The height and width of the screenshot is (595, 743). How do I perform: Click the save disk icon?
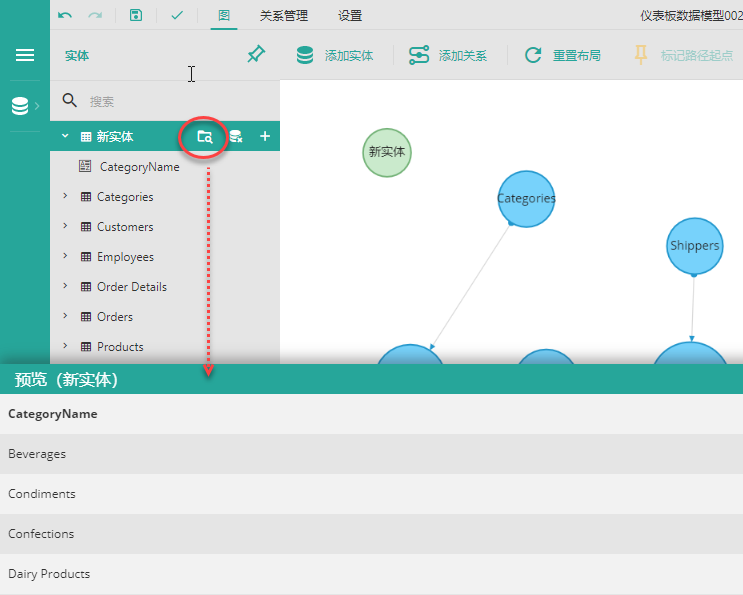(136, 16)
